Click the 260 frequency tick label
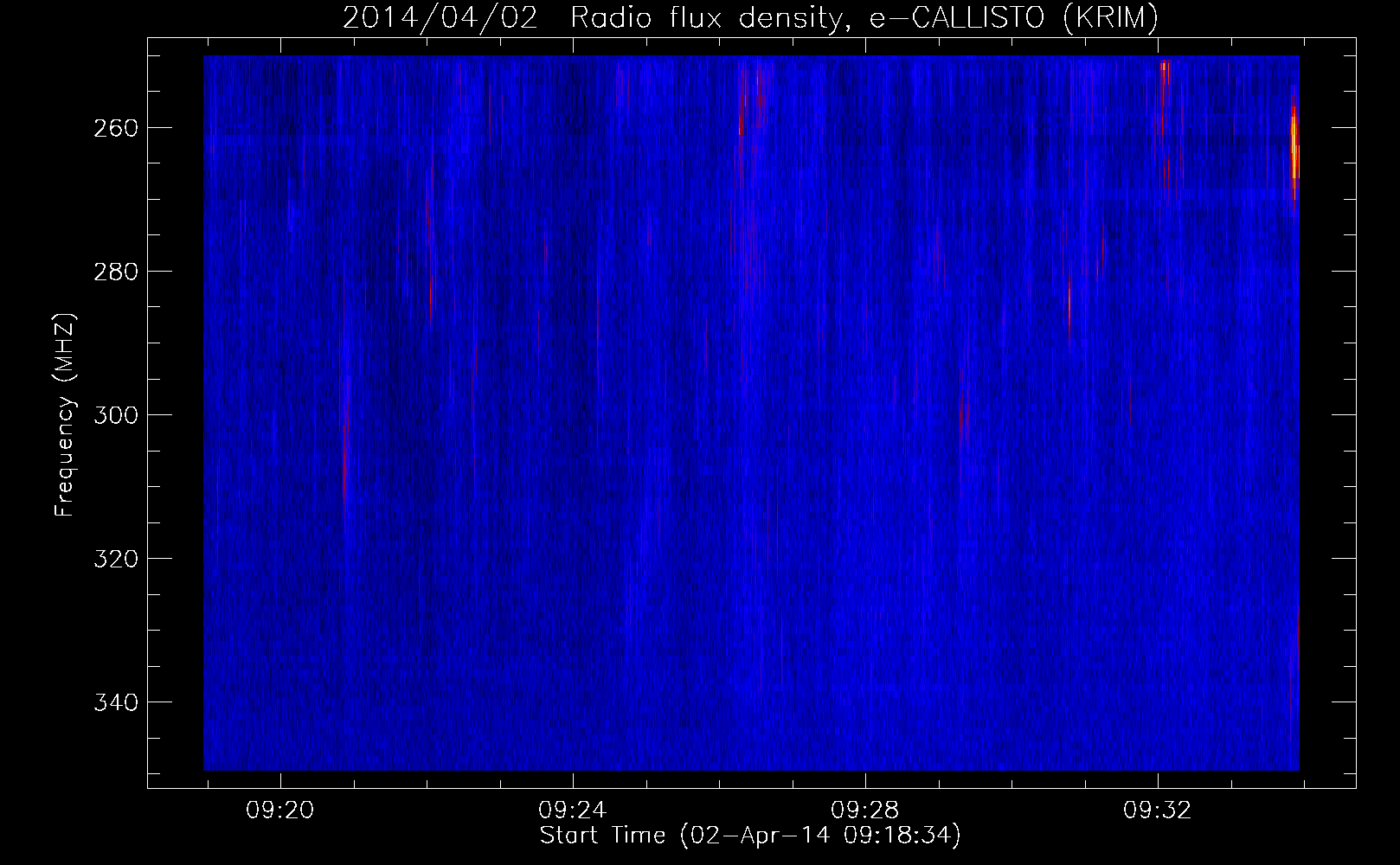This screenshot has height=865, width=1400. (x=114, y=128)
